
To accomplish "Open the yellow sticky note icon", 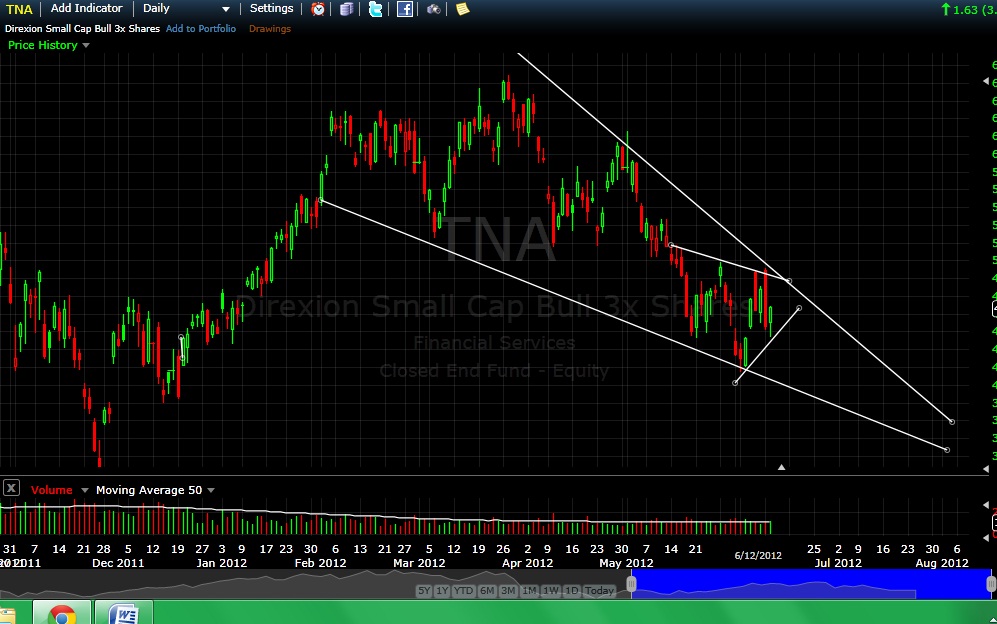I will [463, 9].
